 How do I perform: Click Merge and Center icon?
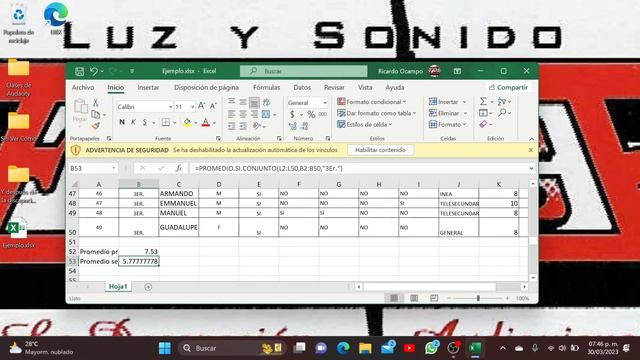pyautogui.click(x=266, y=114)
